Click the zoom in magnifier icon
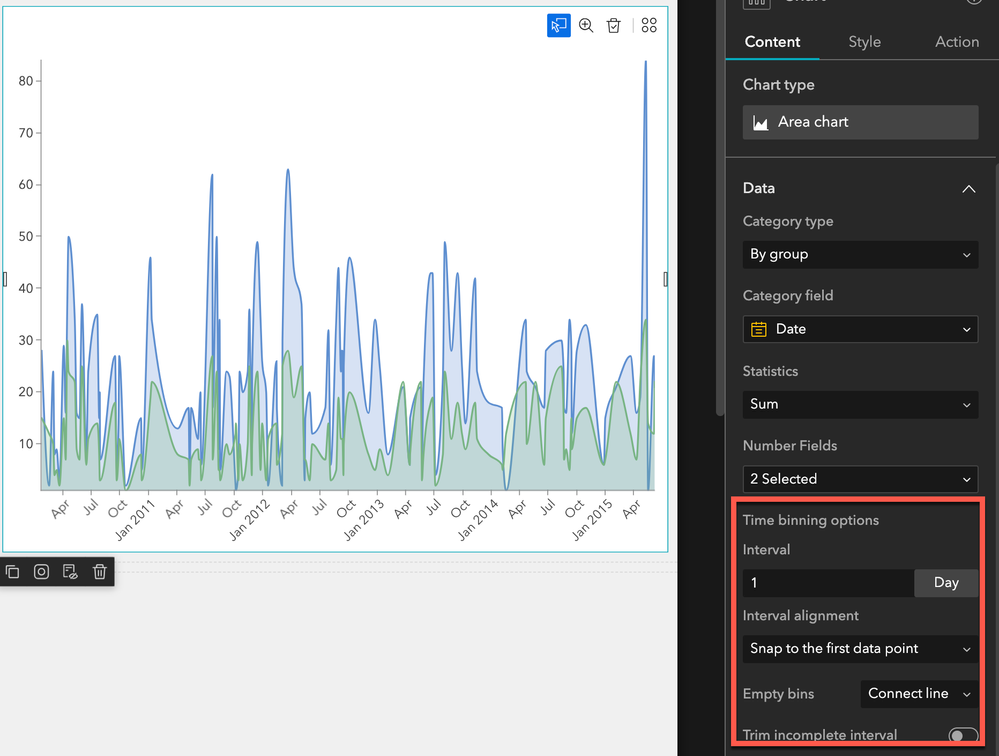 tap(586, 25)
